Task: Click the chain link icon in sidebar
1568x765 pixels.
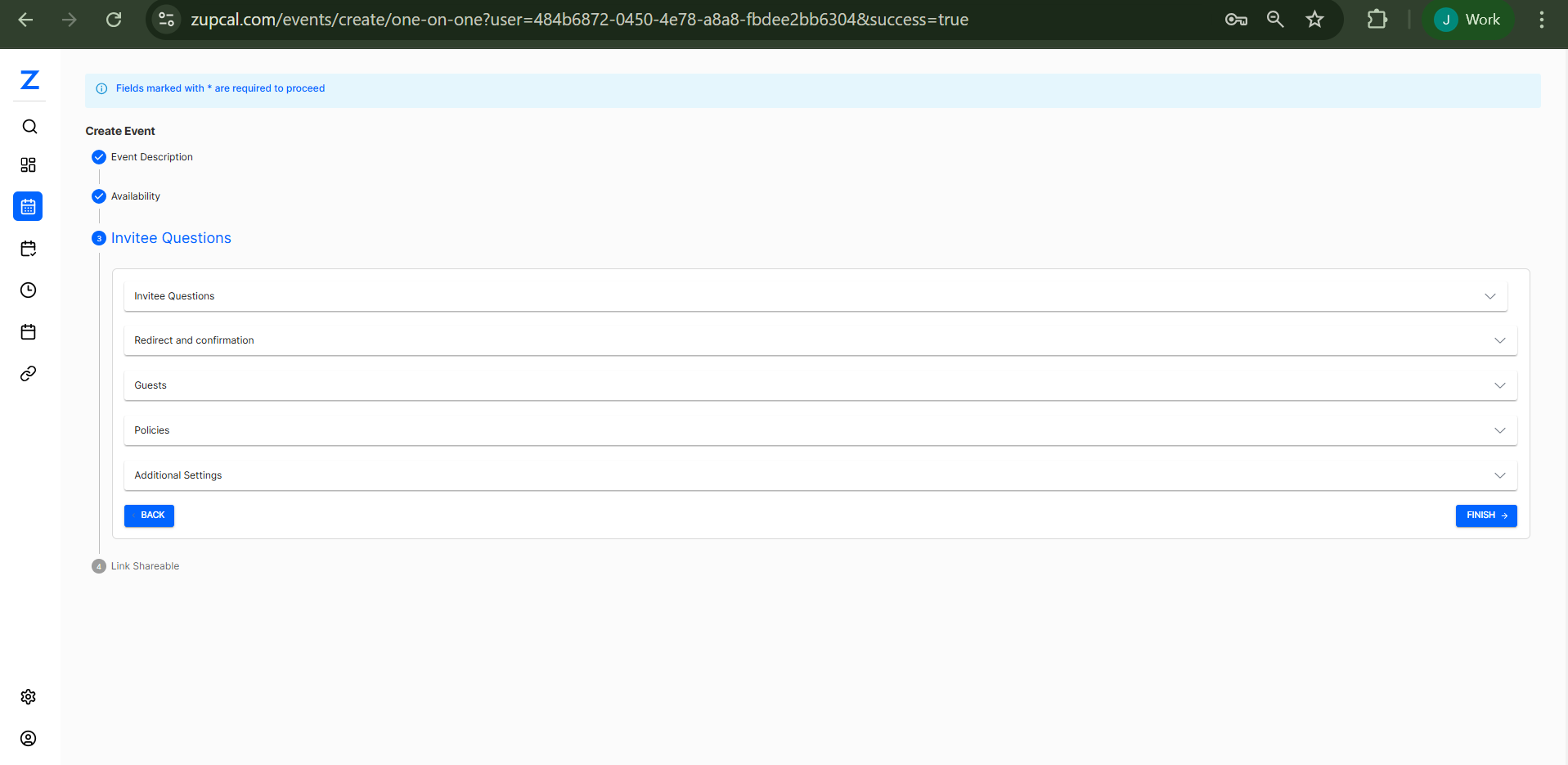Action: coord(29,374)
